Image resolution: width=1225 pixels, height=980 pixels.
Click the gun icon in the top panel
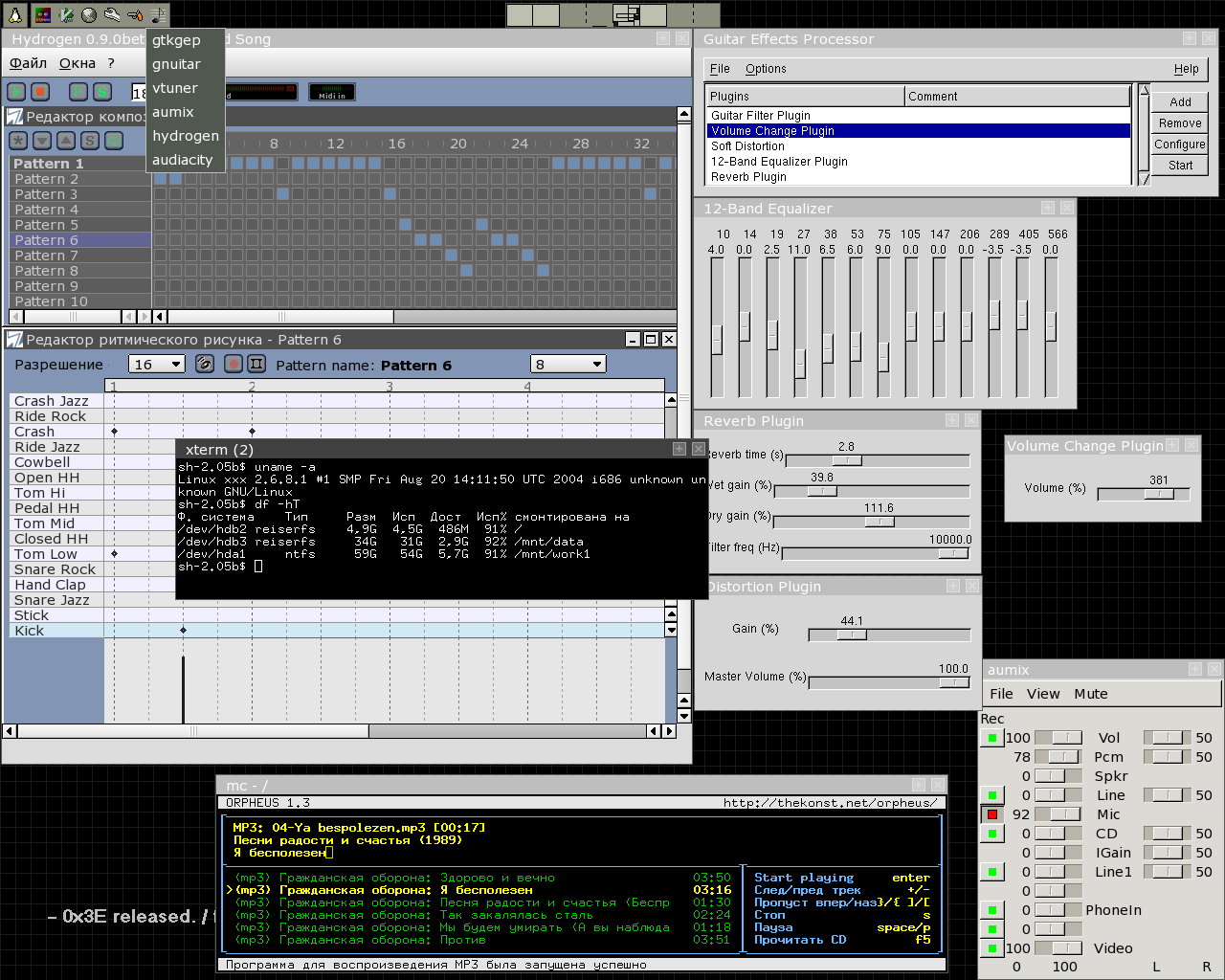[135, 14]
